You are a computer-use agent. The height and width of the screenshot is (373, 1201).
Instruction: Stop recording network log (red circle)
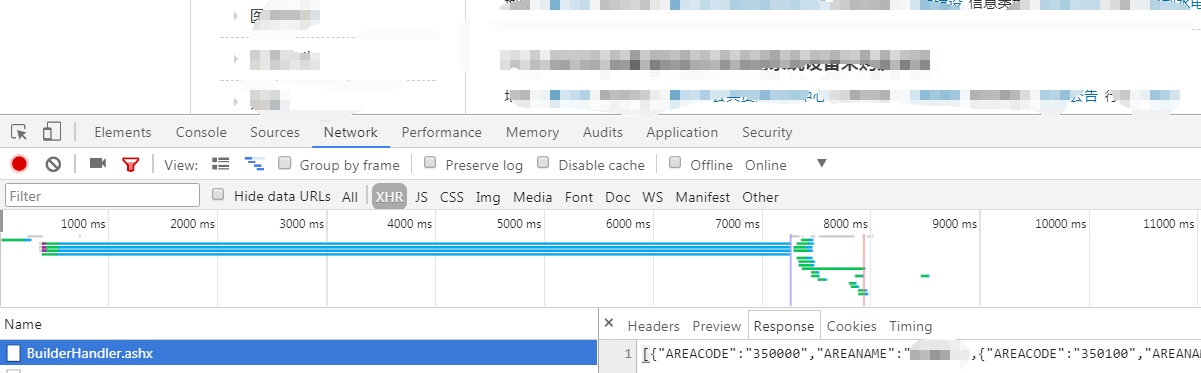click(19, 164)
